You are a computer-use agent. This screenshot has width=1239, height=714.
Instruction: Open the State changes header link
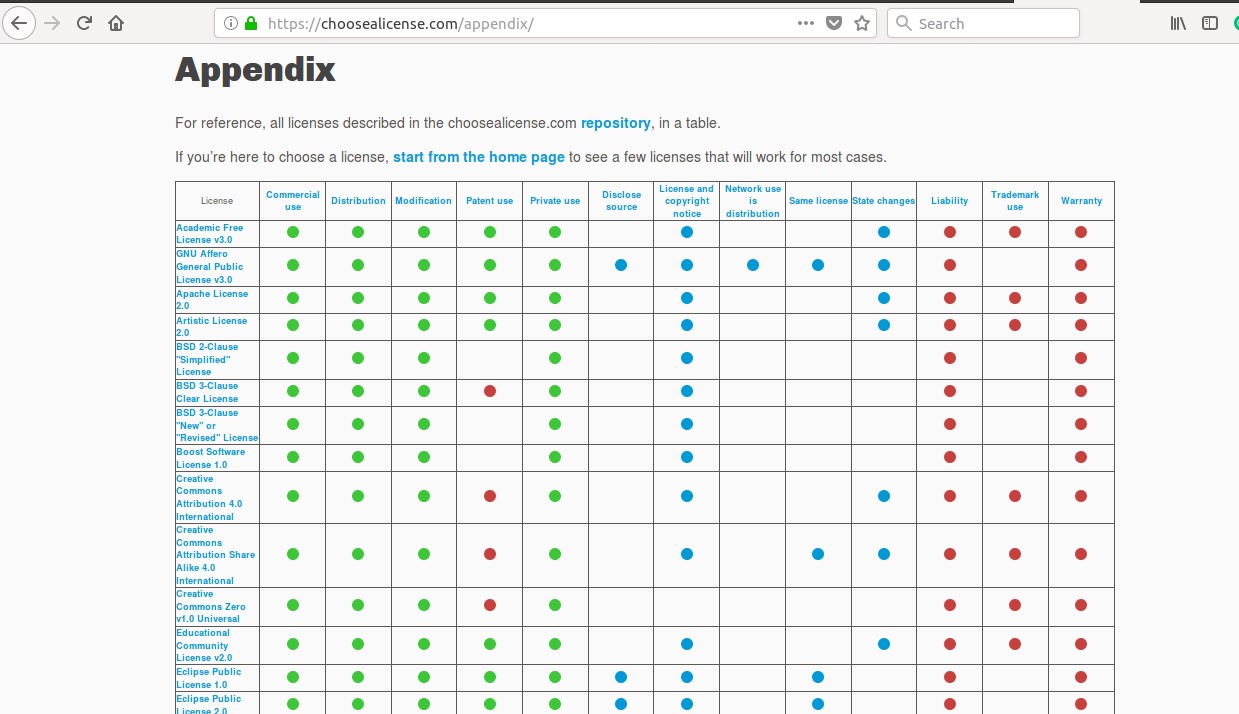click(884, 201)
